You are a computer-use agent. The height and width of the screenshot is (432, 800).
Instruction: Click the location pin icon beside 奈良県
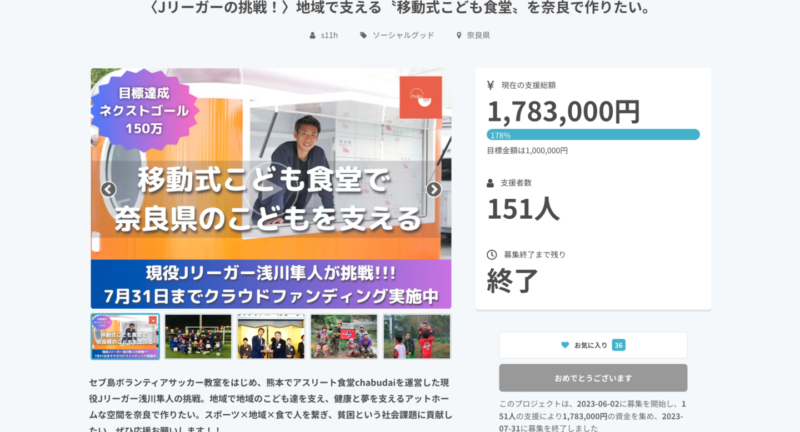click(x=459, y=35)
